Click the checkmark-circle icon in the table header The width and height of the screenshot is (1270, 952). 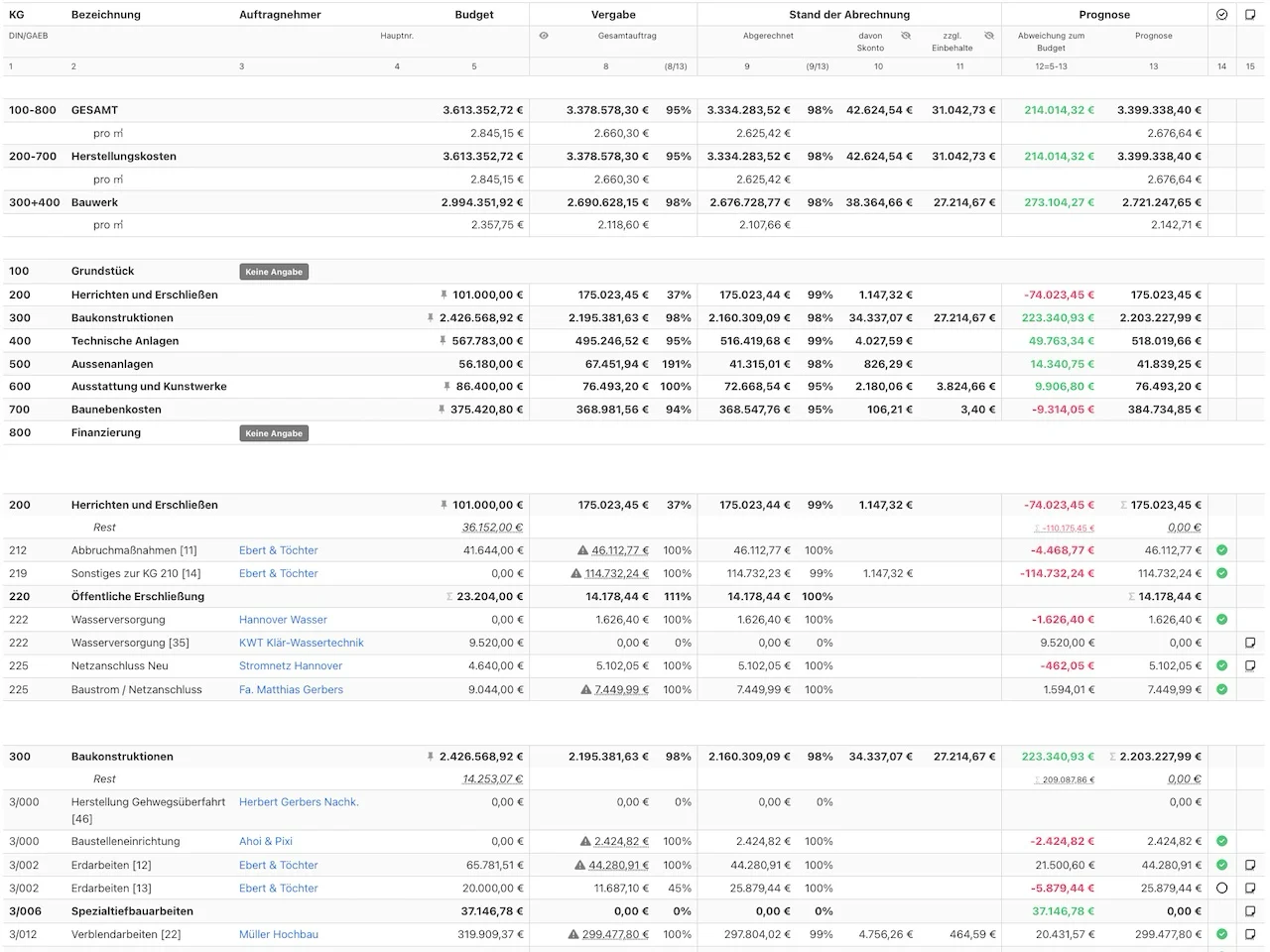pos(1221,14)
